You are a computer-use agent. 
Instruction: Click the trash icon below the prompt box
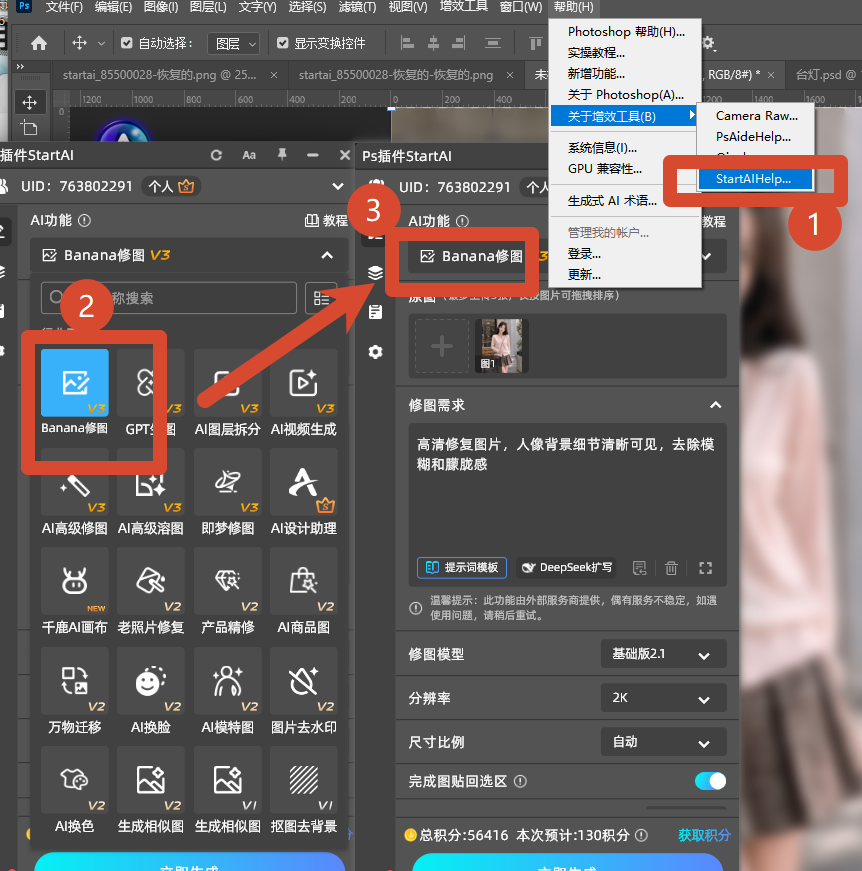pyautogui.click(x=671, y=568)
